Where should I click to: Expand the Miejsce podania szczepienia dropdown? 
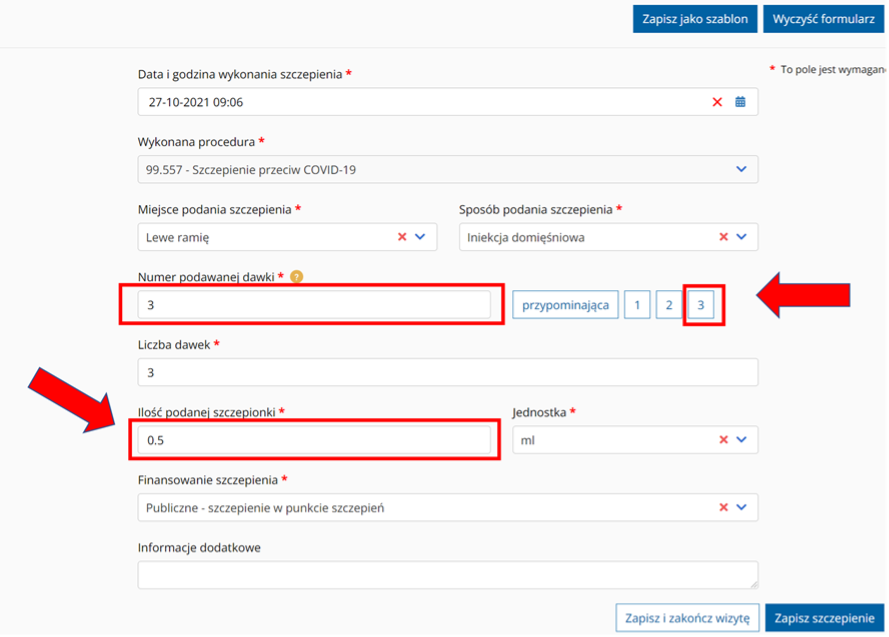tap(420, 237)
